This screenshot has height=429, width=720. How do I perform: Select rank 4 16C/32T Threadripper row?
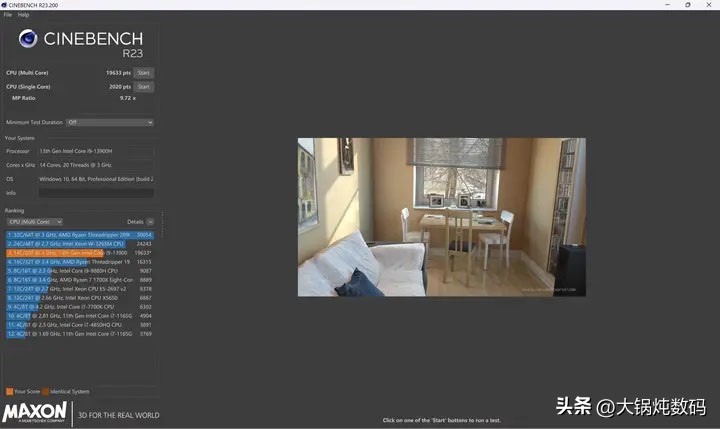pos(80,262)
